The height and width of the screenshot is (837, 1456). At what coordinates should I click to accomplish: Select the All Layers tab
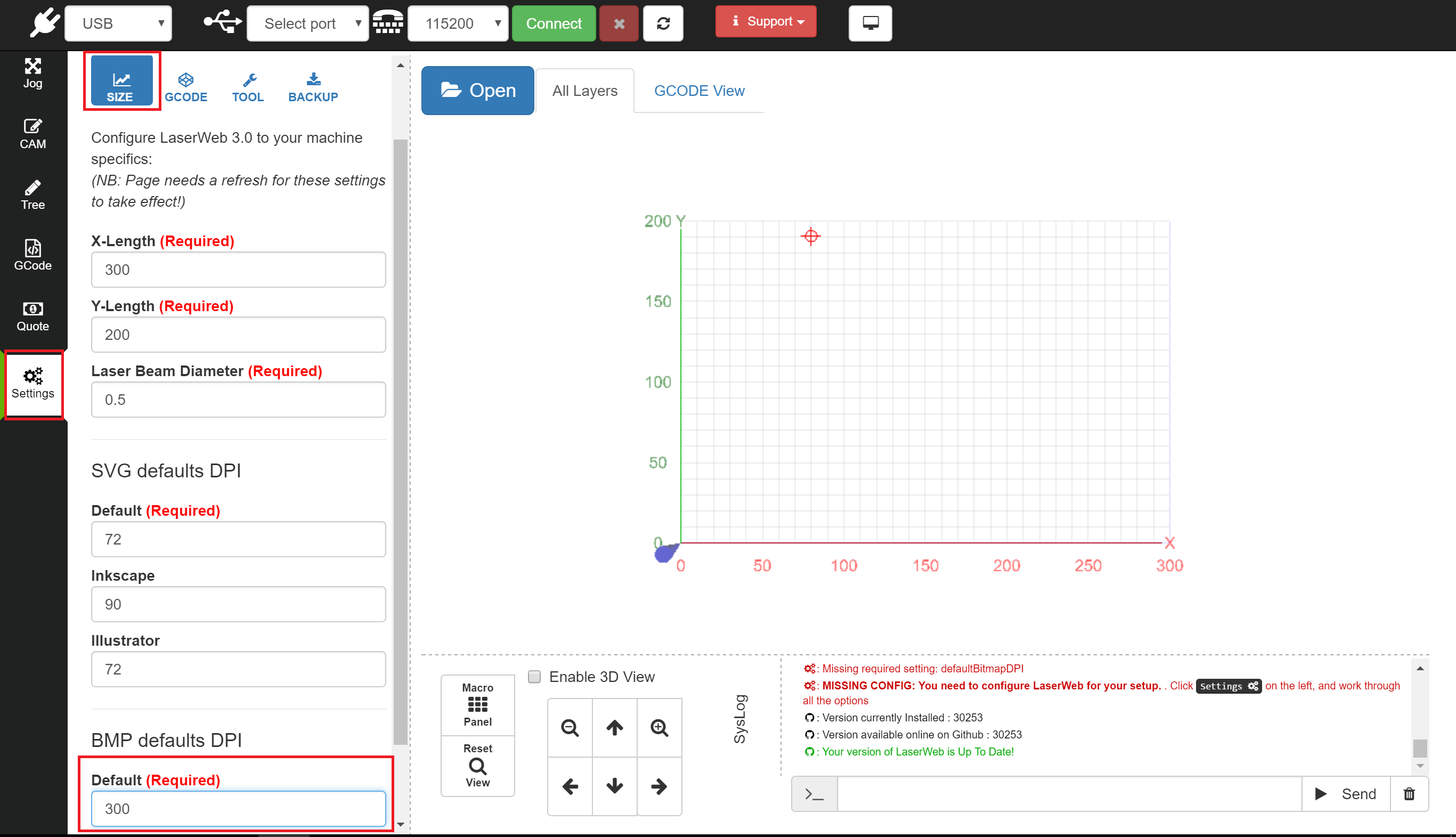coord(584,91)
